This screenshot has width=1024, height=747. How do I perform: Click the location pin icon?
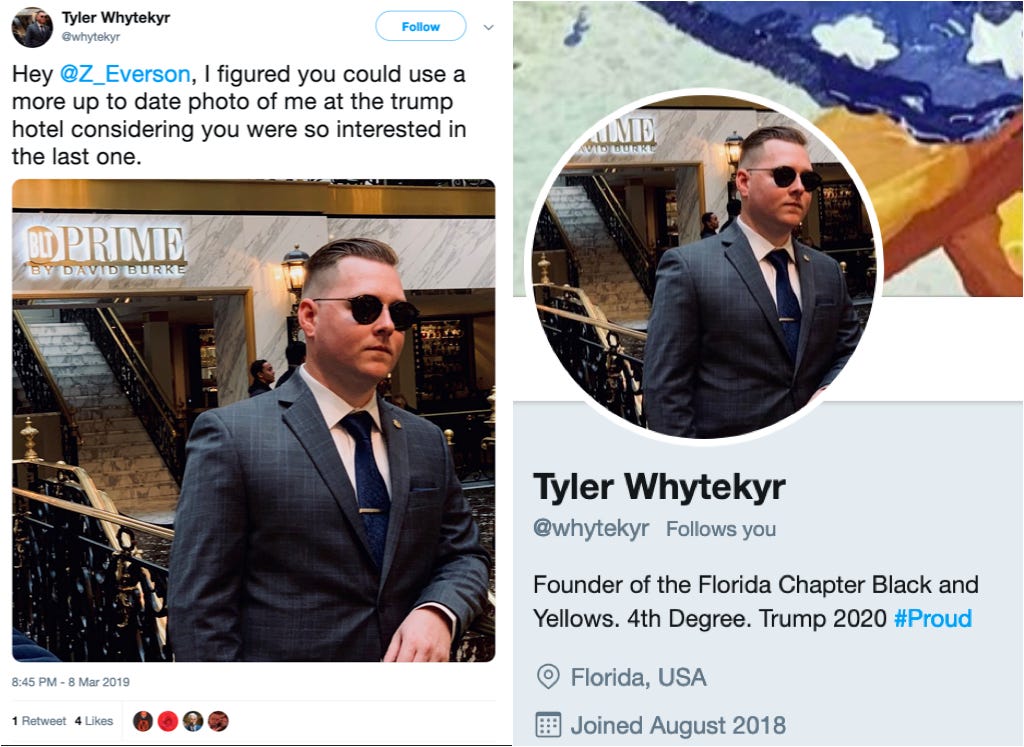coord(548,676)
